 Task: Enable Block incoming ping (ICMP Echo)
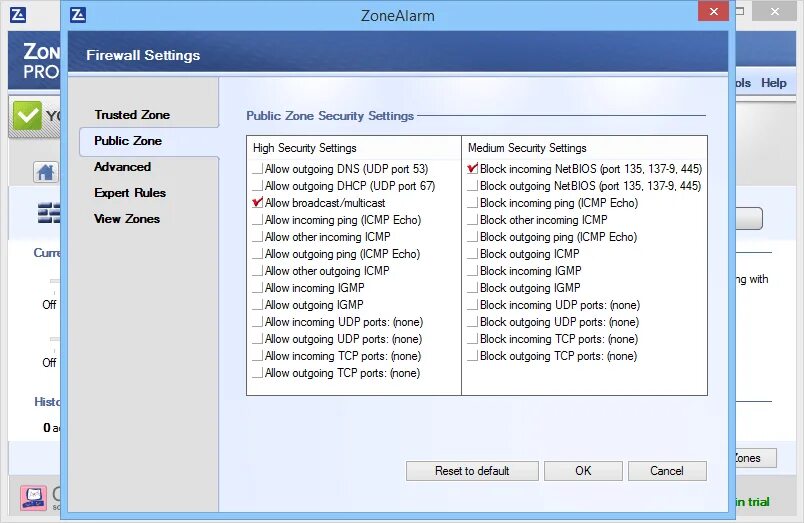click(472, 203)
